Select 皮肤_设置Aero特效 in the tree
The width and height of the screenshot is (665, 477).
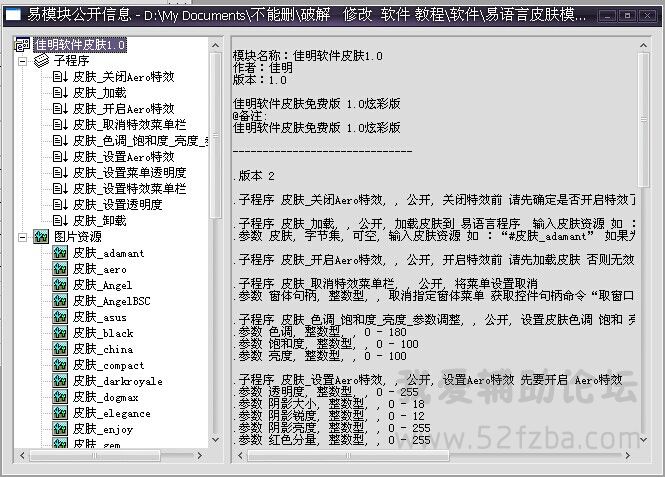(x=123, y=157)
